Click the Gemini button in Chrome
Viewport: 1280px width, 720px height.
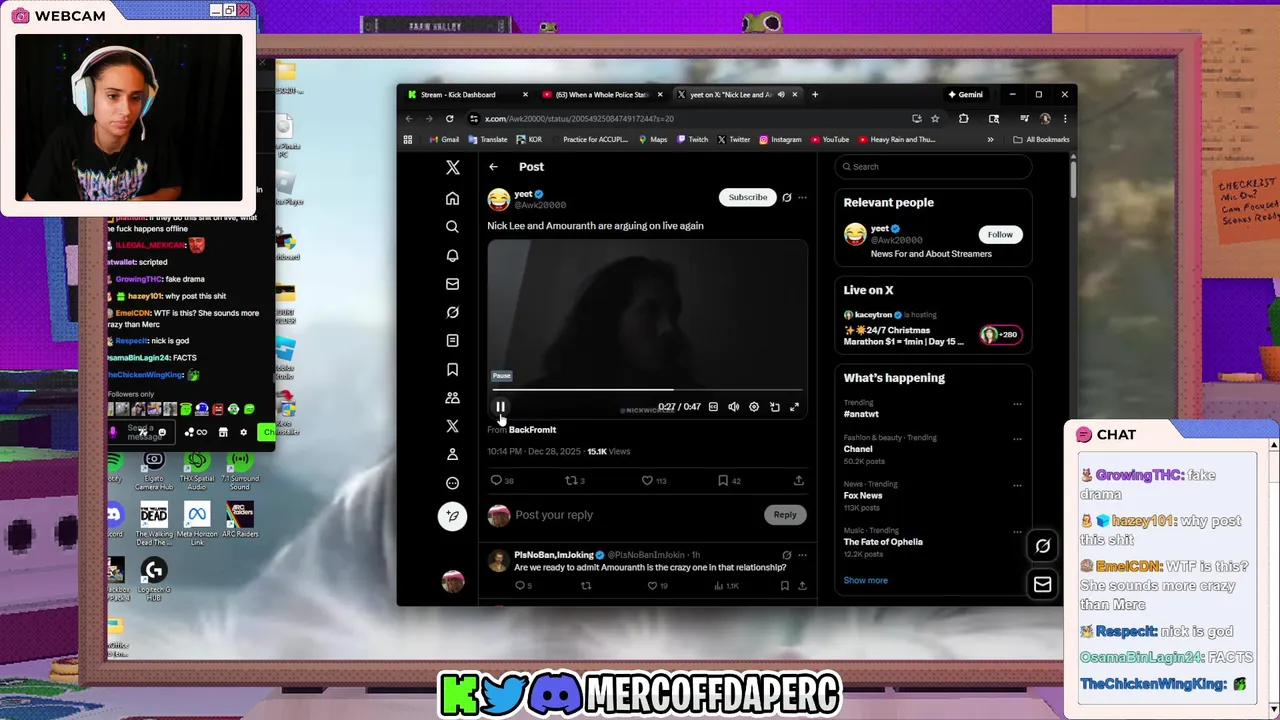click(x=965, y=95)
